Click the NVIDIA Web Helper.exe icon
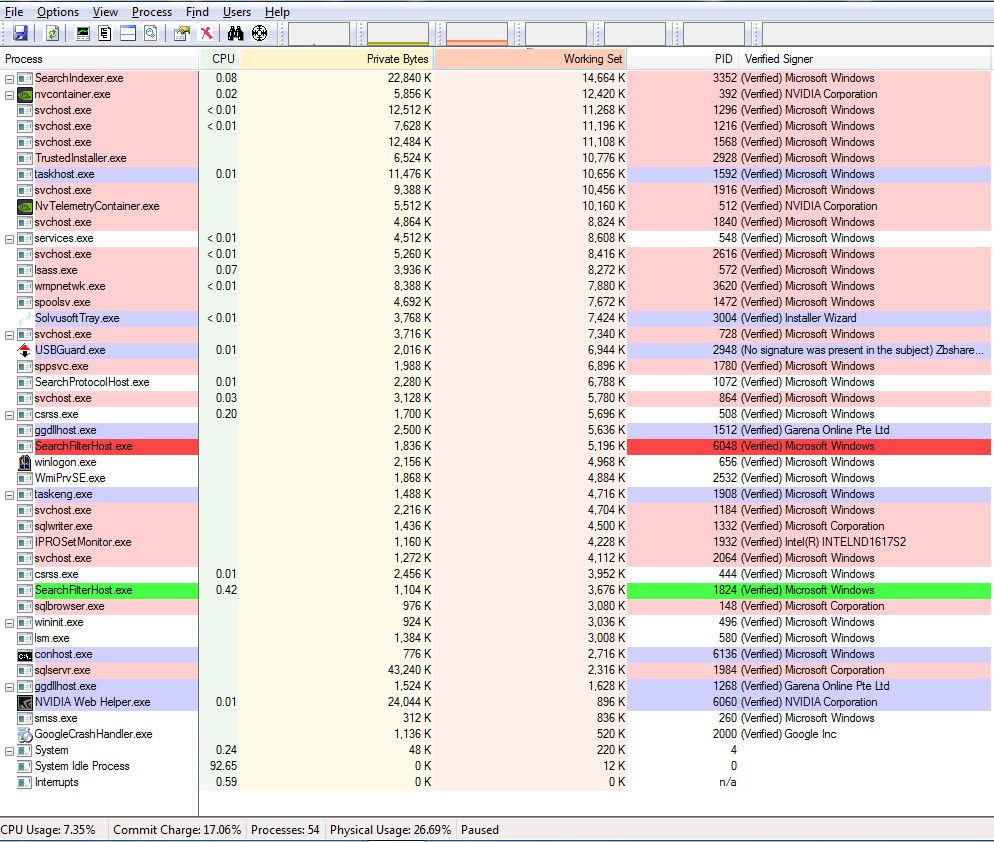 (x=25, y=703)
